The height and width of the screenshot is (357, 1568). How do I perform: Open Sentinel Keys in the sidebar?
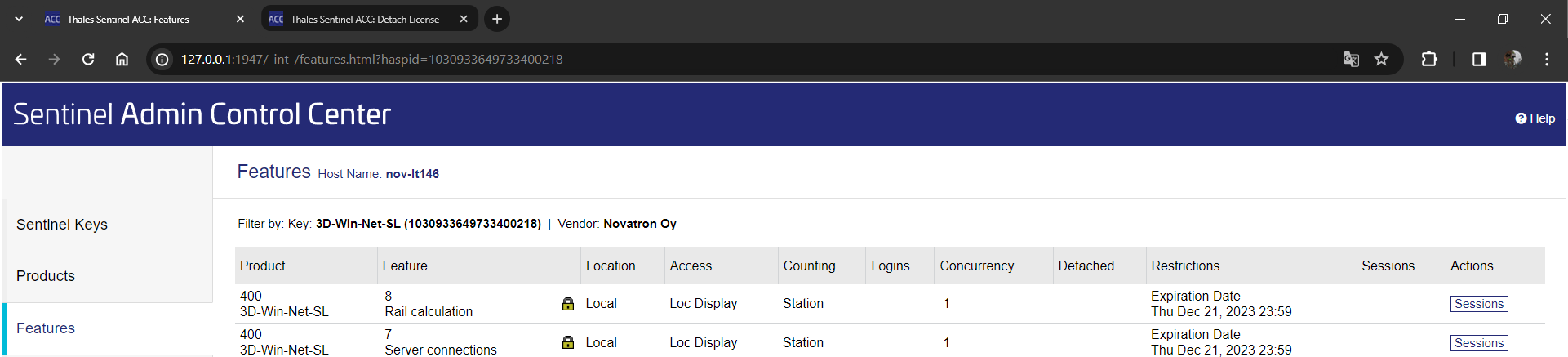(62, 225)
